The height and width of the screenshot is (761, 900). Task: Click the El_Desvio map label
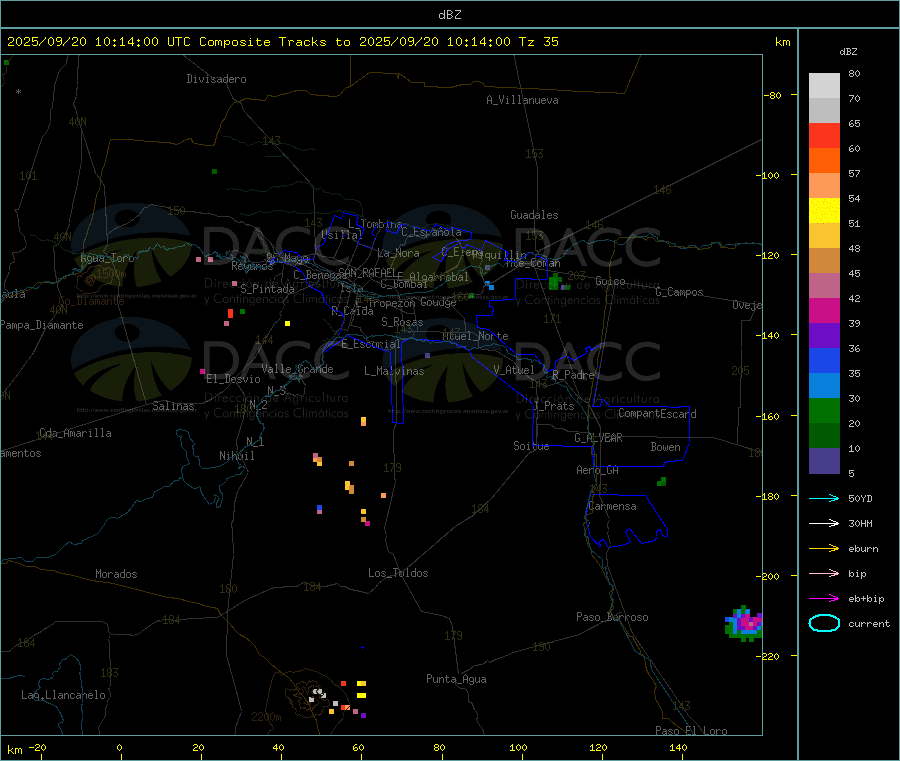point(233,379)
